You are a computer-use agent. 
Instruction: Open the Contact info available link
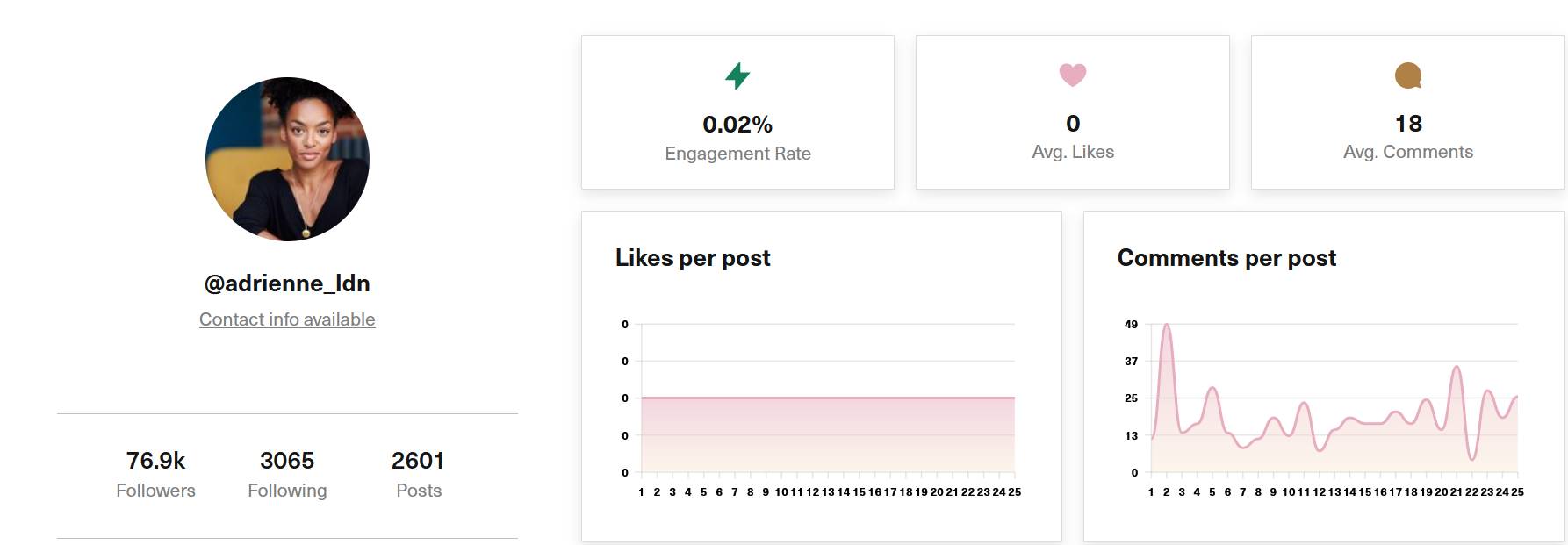point(287,319)
